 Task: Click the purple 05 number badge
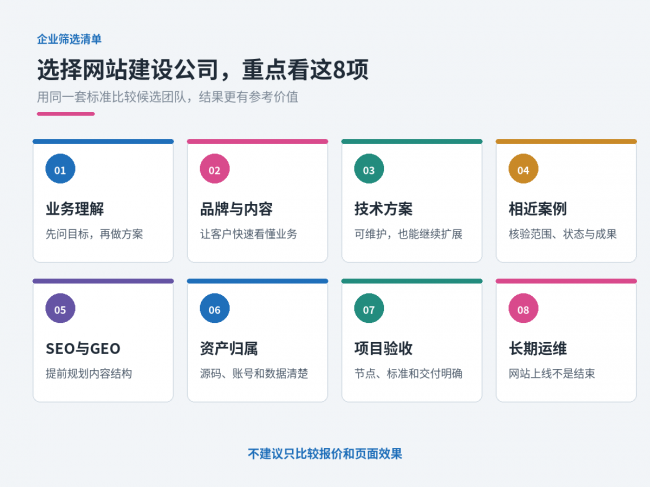[60, 308]
